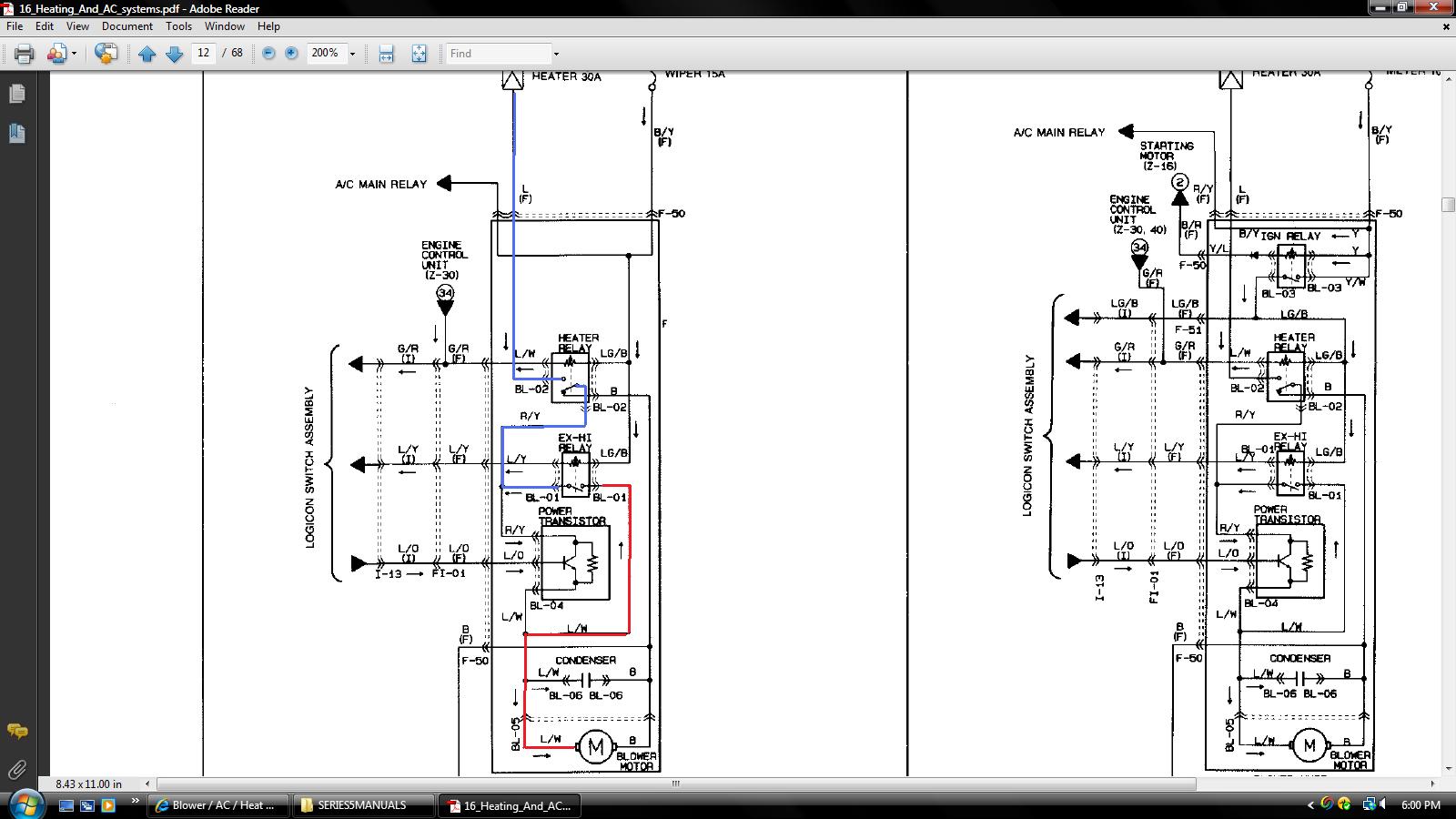Click the horizontal scrollbar thumb
Image resolution: width=1456 pixels, height=819 pixels.
coord(675,784)
